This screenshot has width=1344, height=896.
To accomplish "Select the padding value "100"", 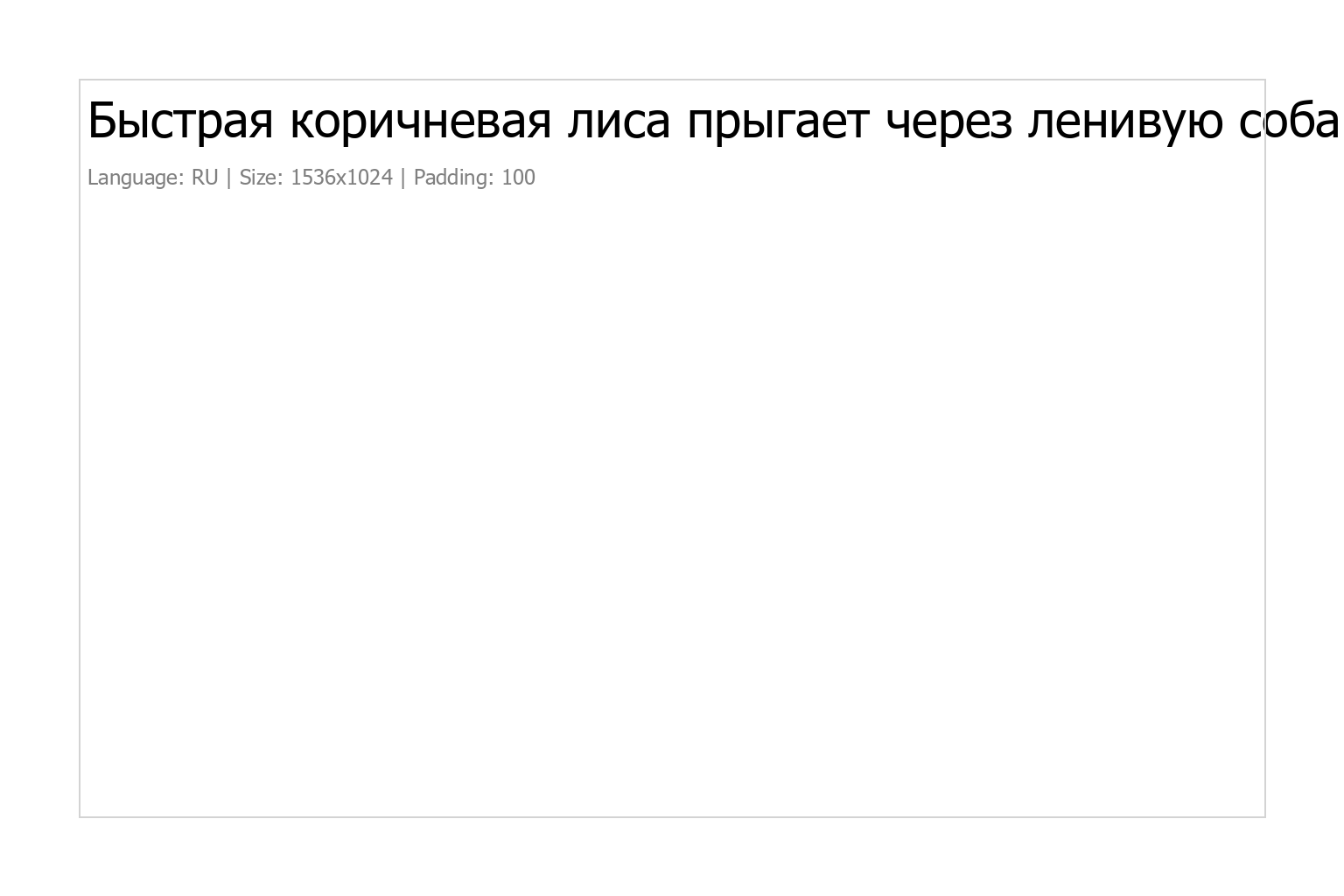I will pos(518,178).
